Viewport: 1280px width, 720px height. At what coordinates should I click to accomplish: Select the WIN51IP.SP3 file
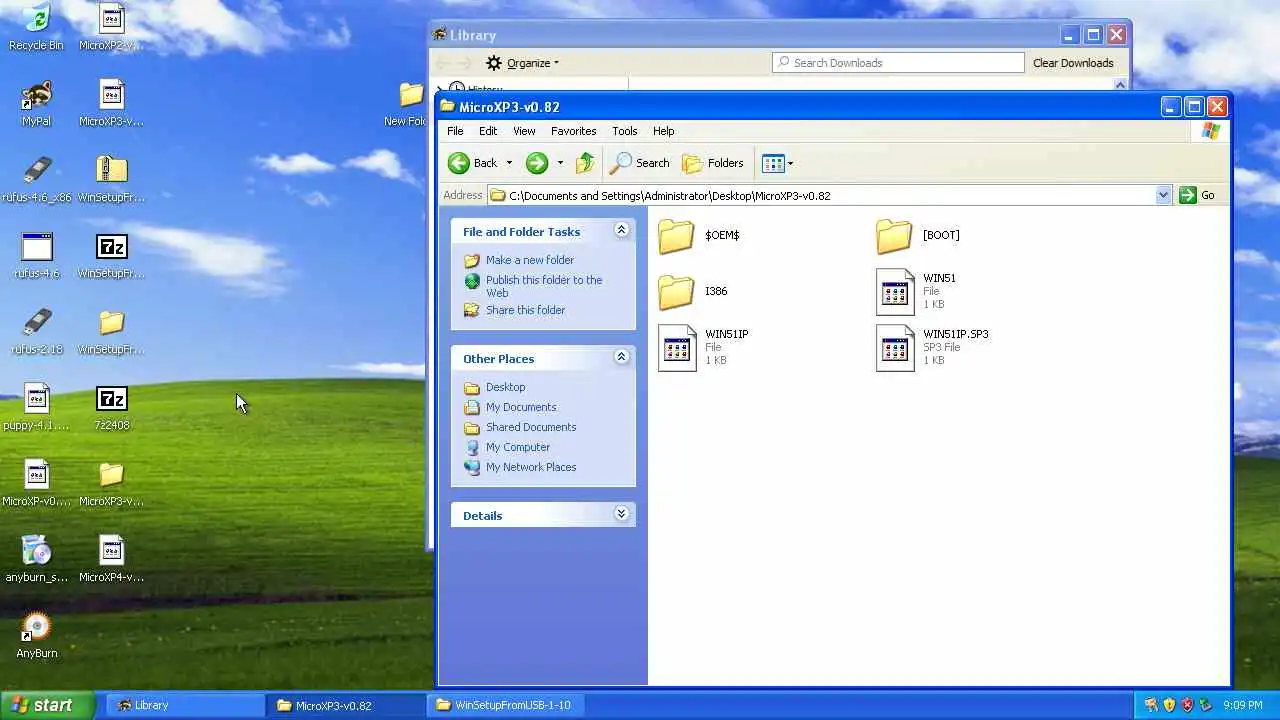pos(932,348)
